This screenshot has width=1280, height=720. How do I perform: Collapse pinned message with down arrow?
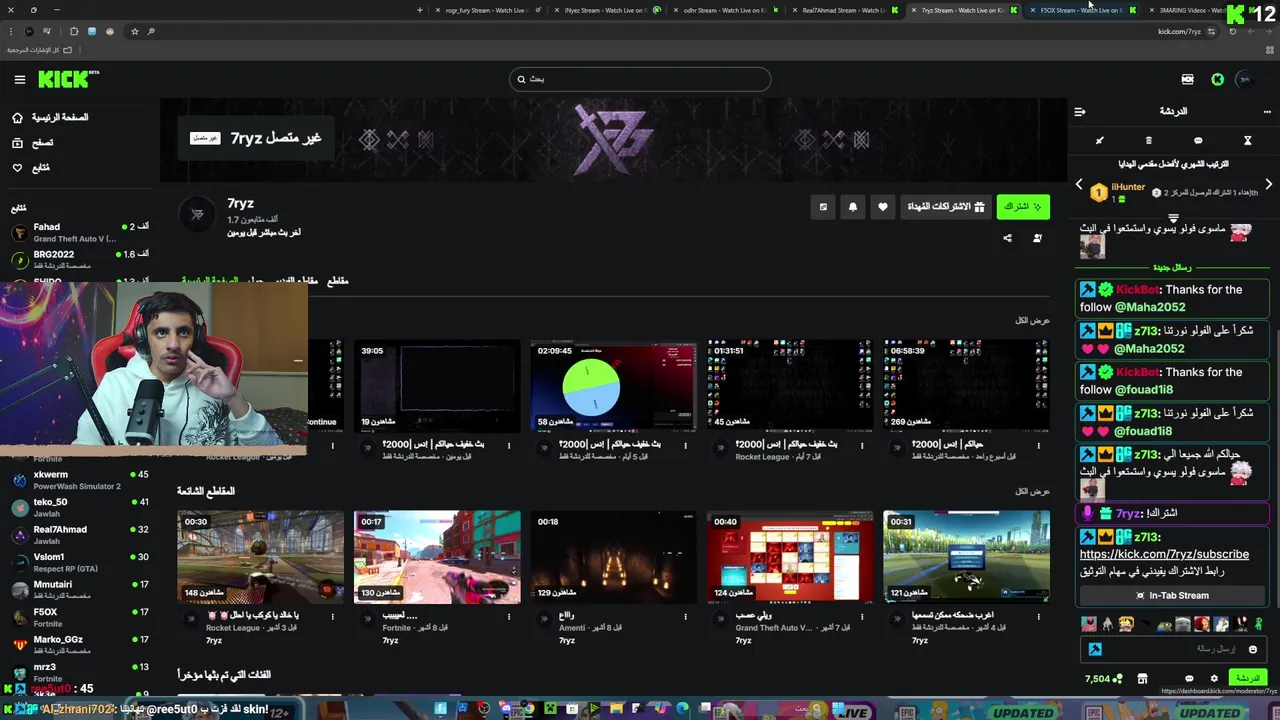click(x=1173, y=217)
